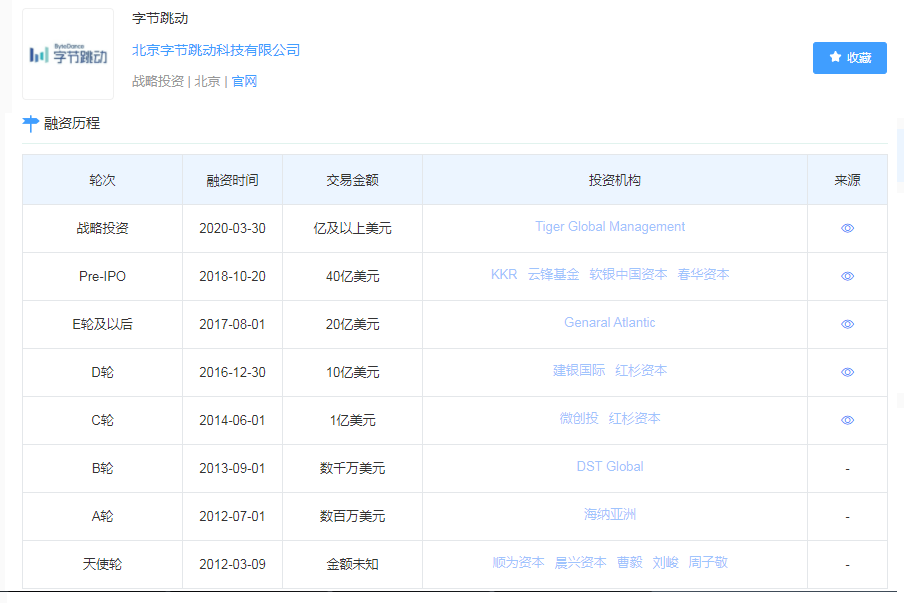This screenshot has height=603, width=904.
Task: Select the 金额未知 amount cell
Action: (x=352, y=564)
